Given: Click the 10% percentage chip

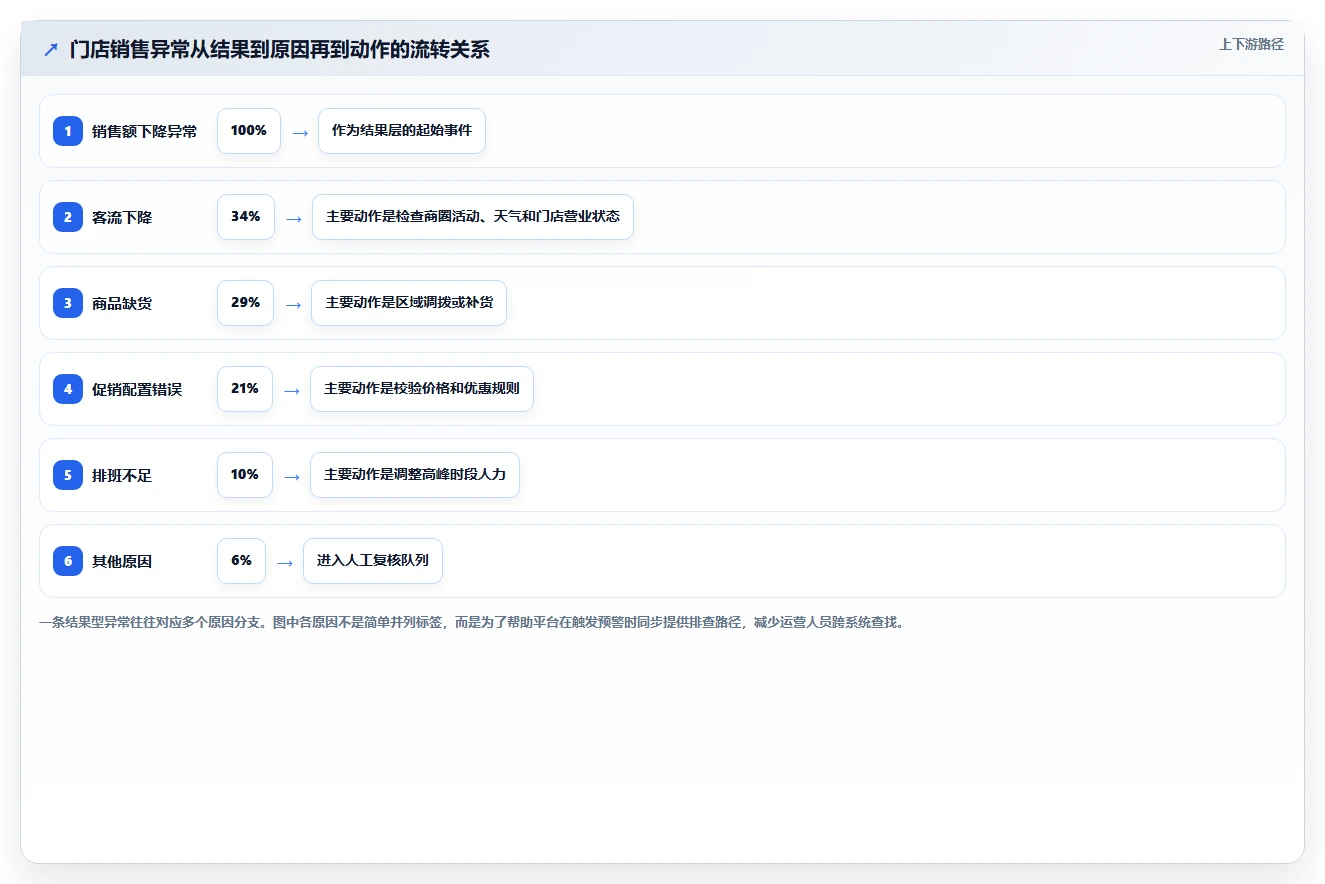Looking at the screenshot, I should 245,475.
